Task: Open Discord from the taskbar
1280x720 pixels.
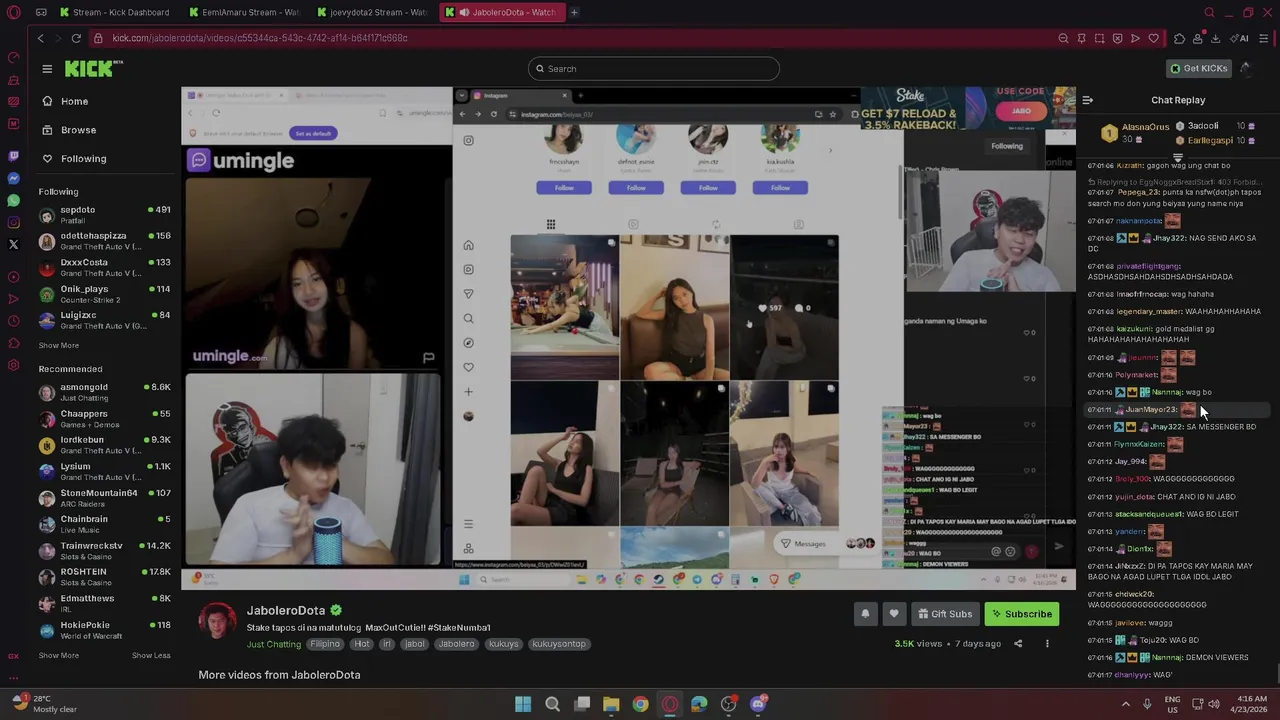Action: 758,704
